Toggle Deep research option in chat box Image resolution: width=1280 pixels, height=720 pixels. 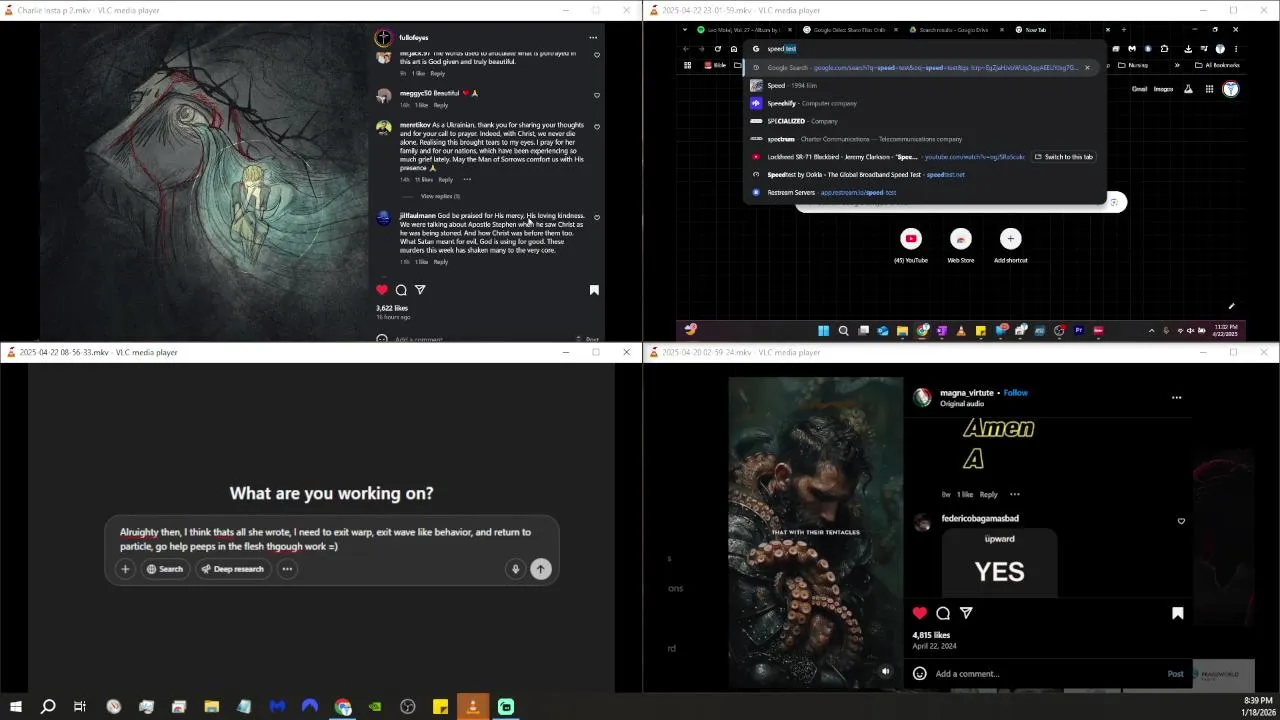pos(232,569)
